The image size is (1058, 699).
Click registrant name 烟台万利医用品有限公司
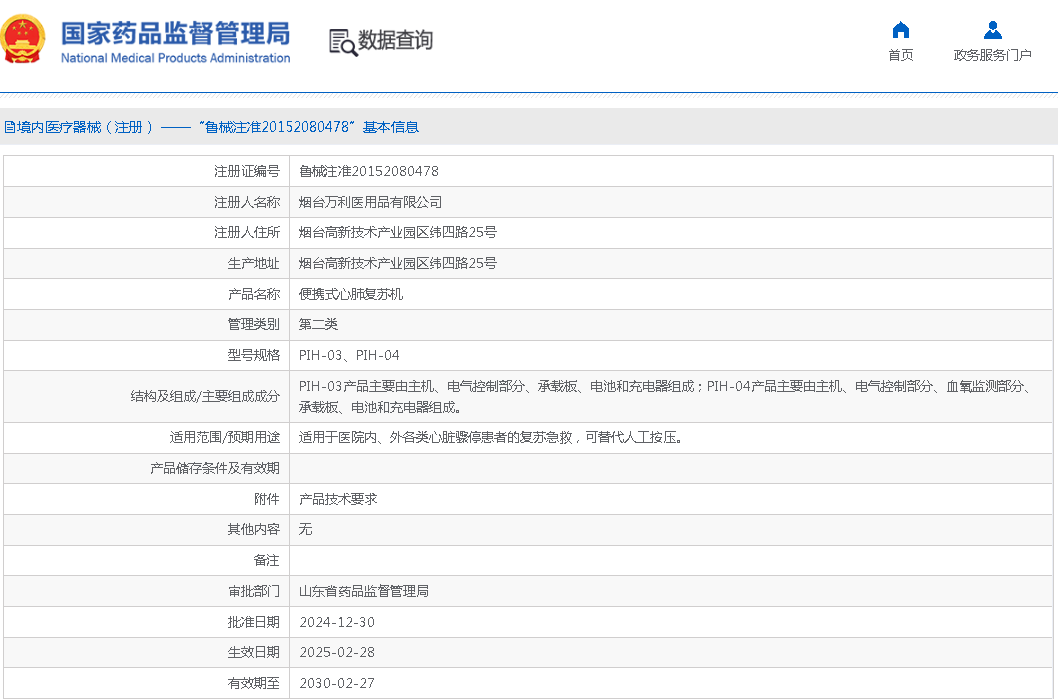pyautogui.click(x=370, y=202)
